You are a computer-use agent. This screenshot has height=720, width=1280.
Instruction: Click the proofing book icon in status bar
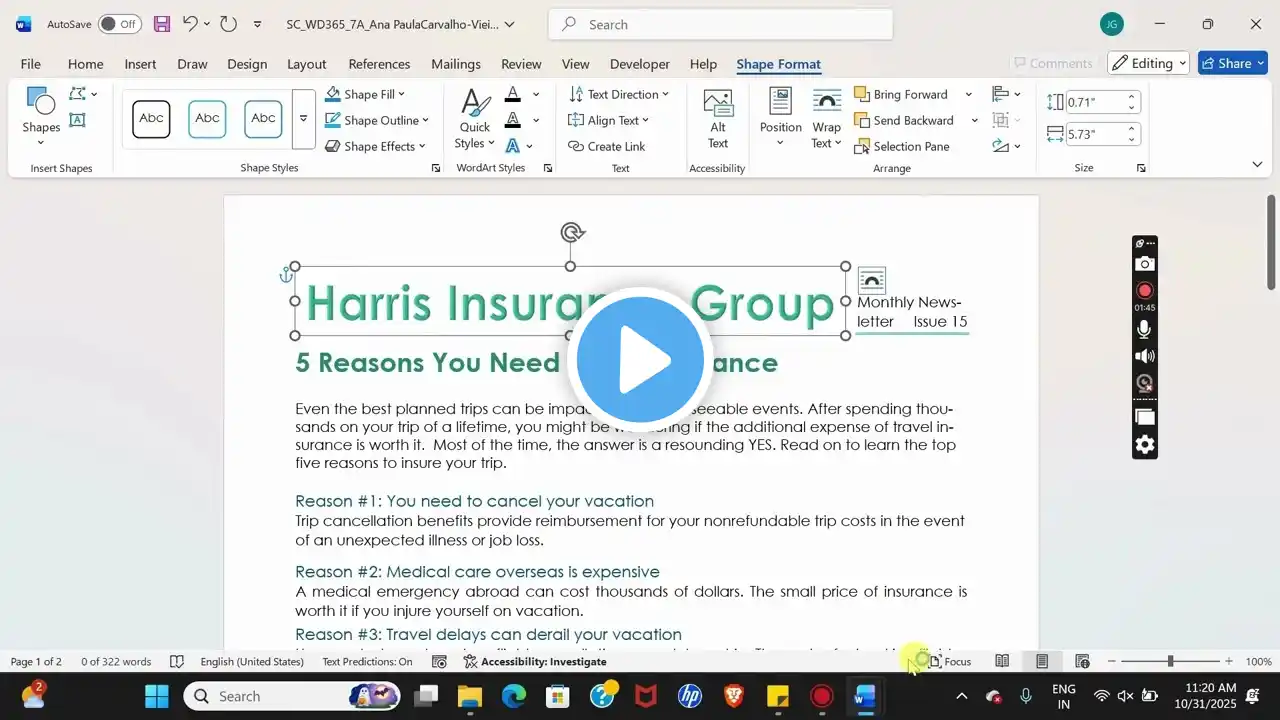(177, 661)
